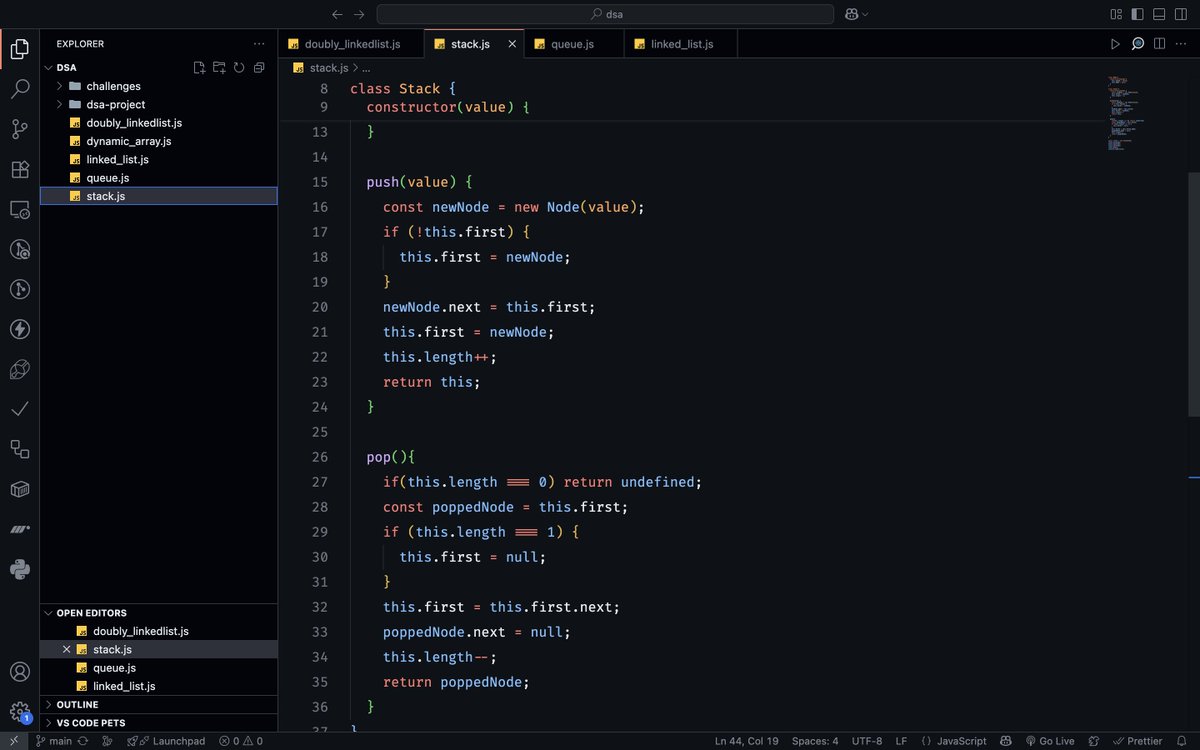Select queue.js in Open Editors
This screenshot has height=750, width=1200.
coord(159,668)
